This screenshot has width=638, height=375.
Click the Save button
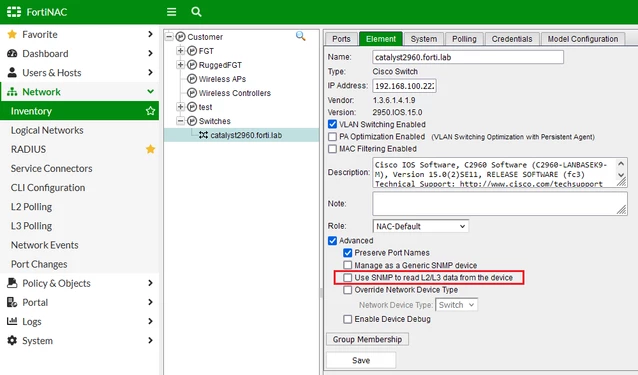point(361,360)
